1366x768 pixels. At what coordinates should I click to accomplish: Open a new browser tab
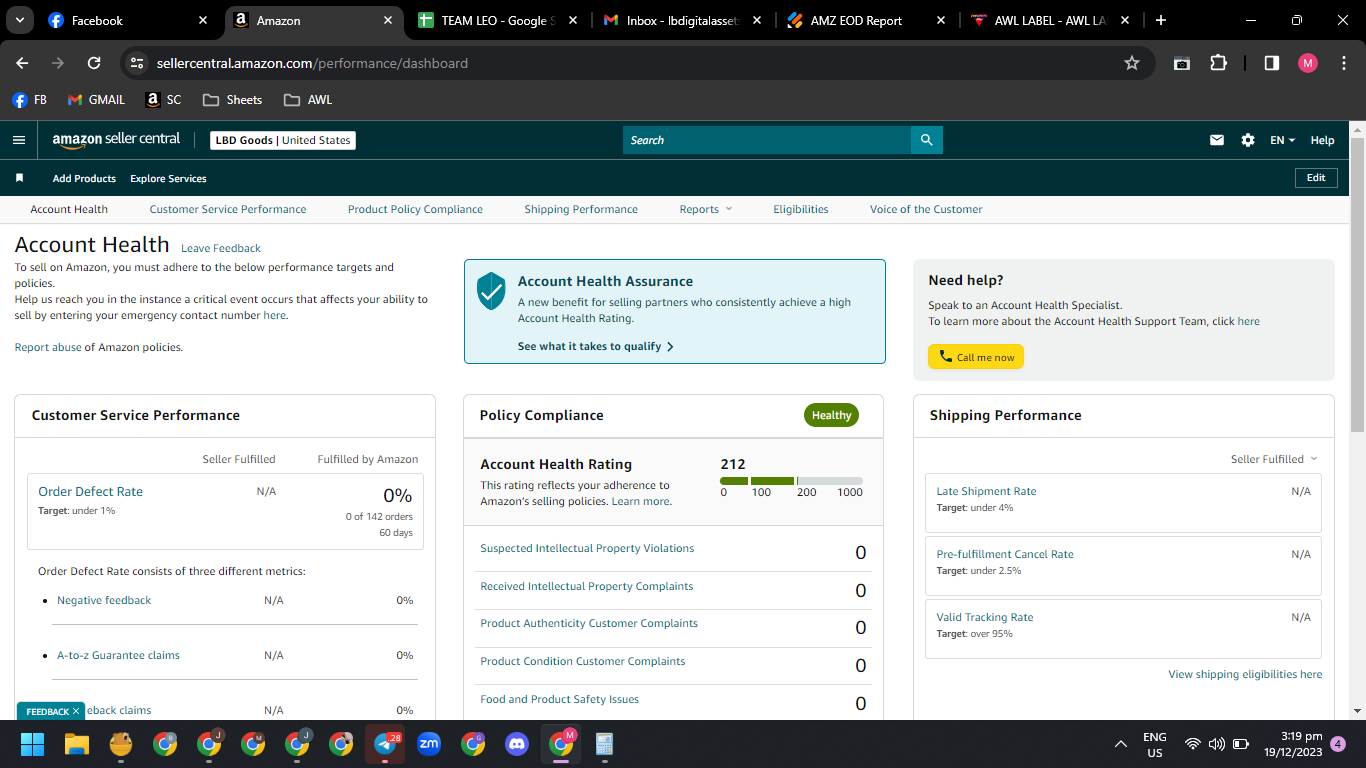(x=1160, y=20)
